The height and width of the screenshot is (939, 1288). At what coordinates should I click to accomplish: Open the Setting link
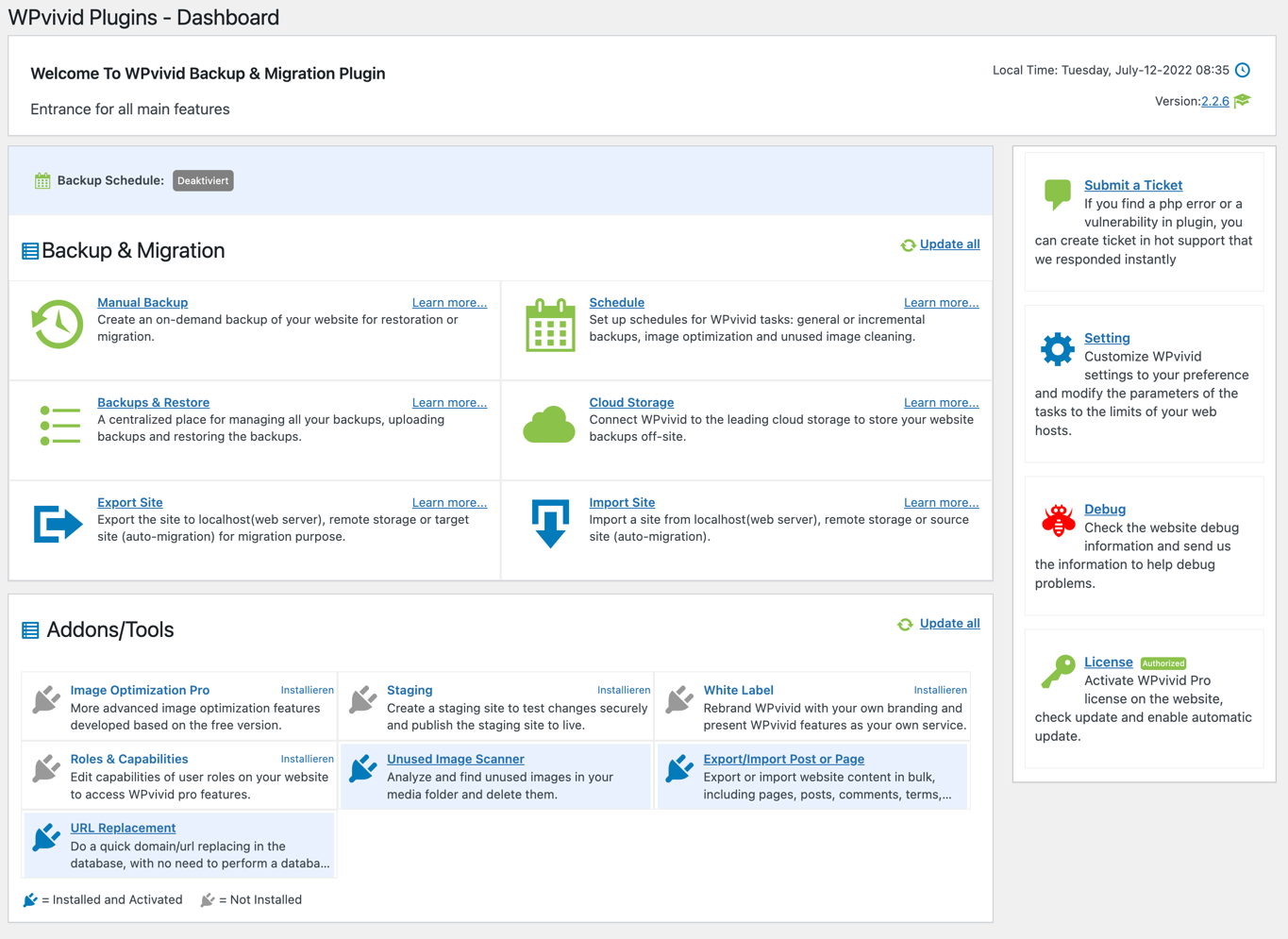1107,338
